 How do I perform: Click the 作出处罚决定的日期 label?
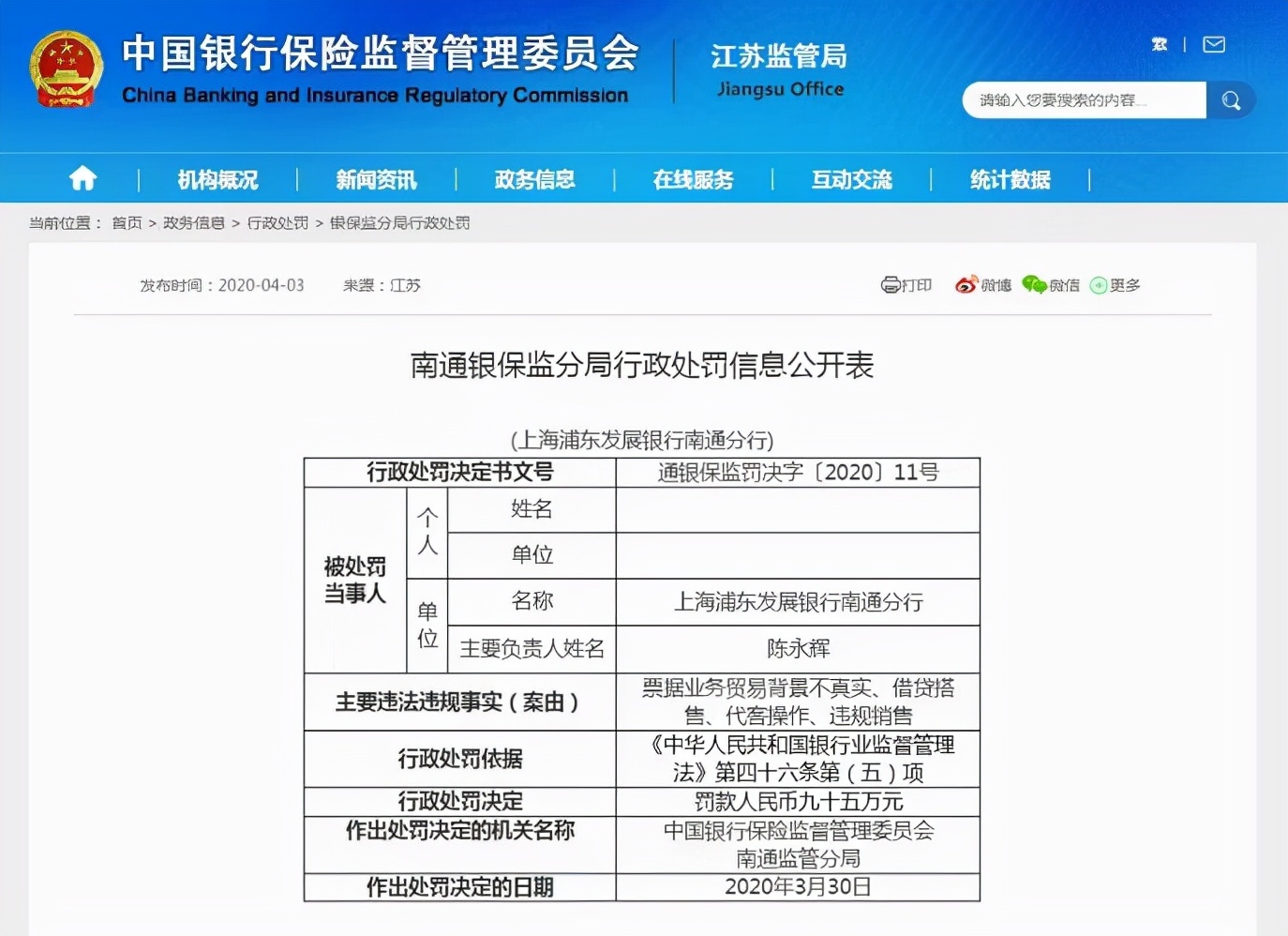pyautogui.click(x=459, y=887)
